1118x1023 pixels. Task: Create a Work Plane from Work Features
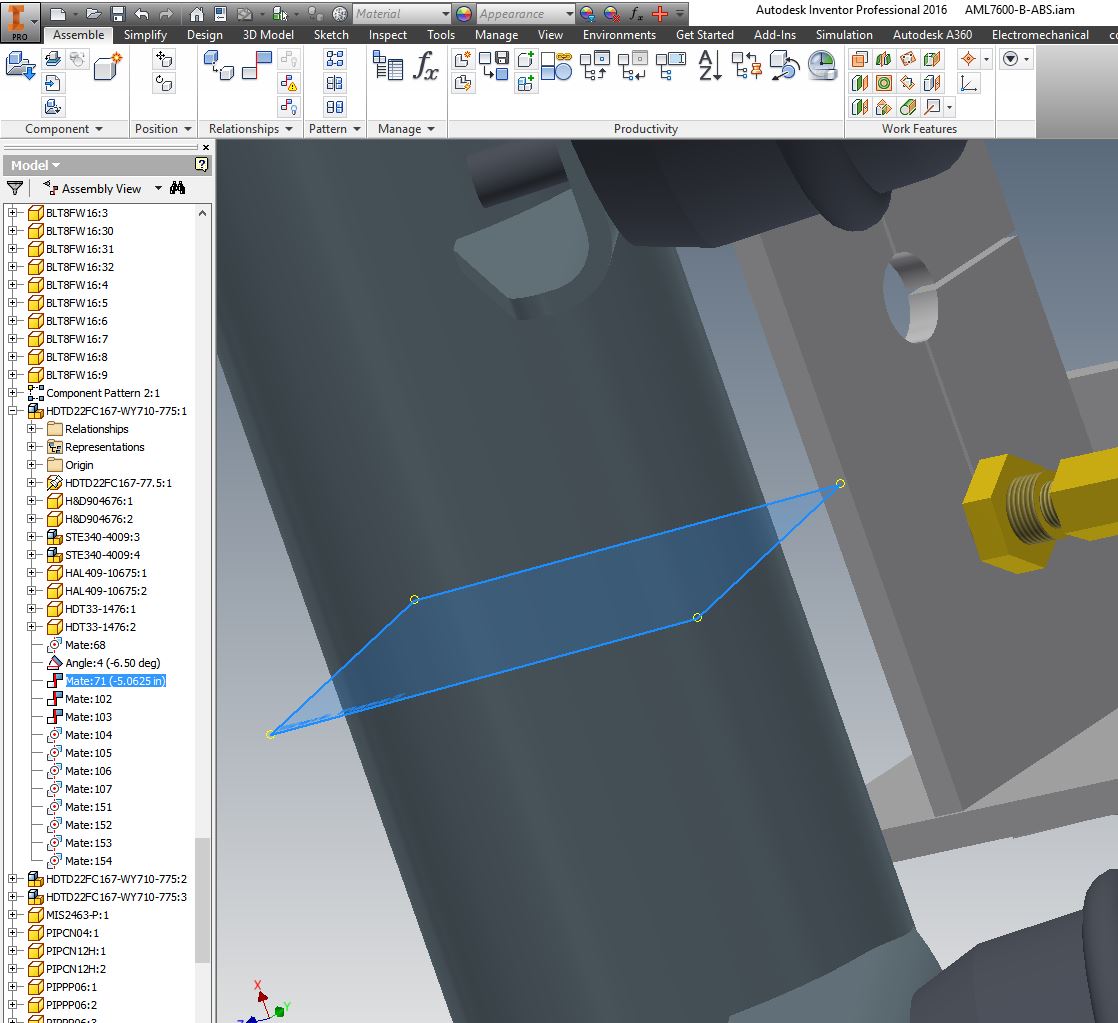click(860, 58)
